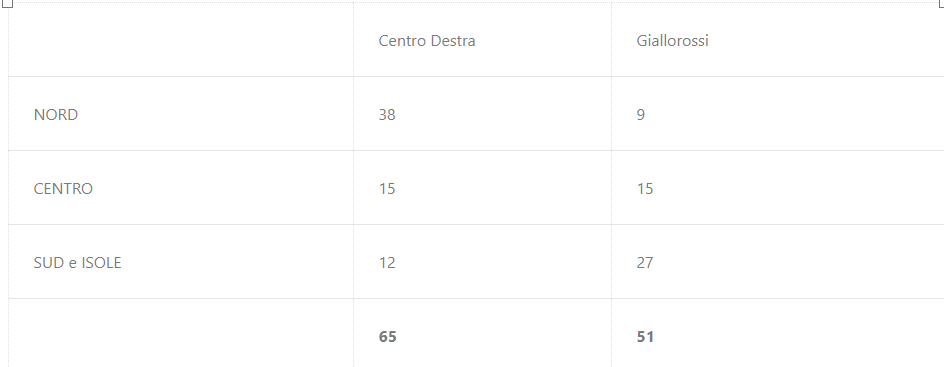Select the cell with value 9
This screenshot has width=944, height=367.
(x=777, y=114)
